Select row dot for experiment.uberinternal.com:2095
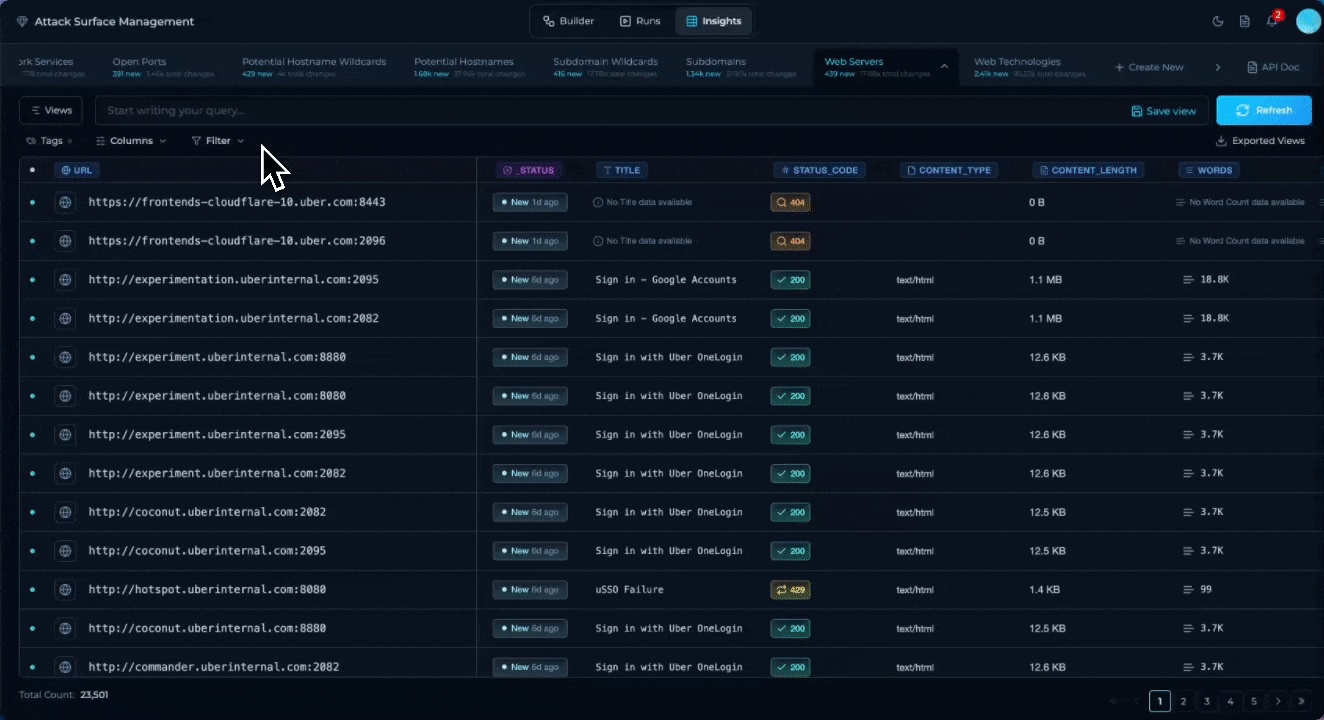The image size is (1324, 720). (32, 435)
